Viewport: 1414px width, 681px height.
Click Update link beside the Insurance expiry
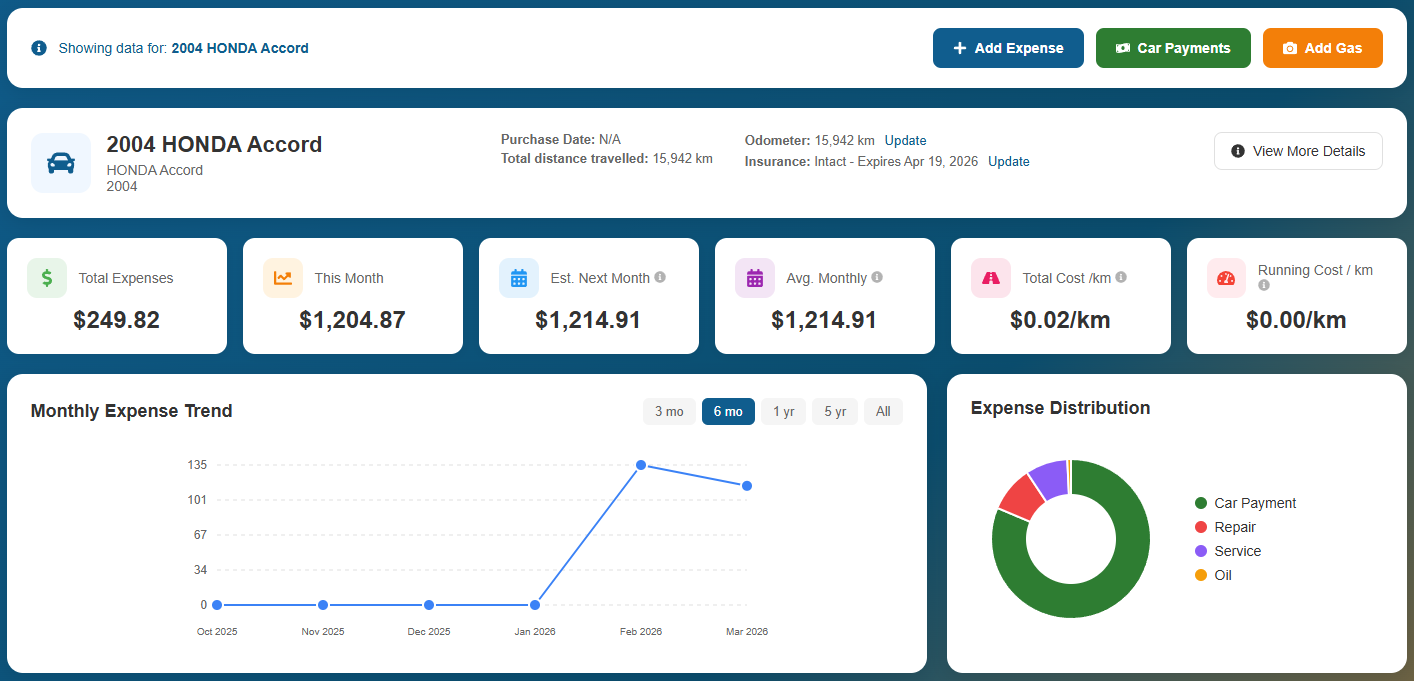[x=1009, y=161]
